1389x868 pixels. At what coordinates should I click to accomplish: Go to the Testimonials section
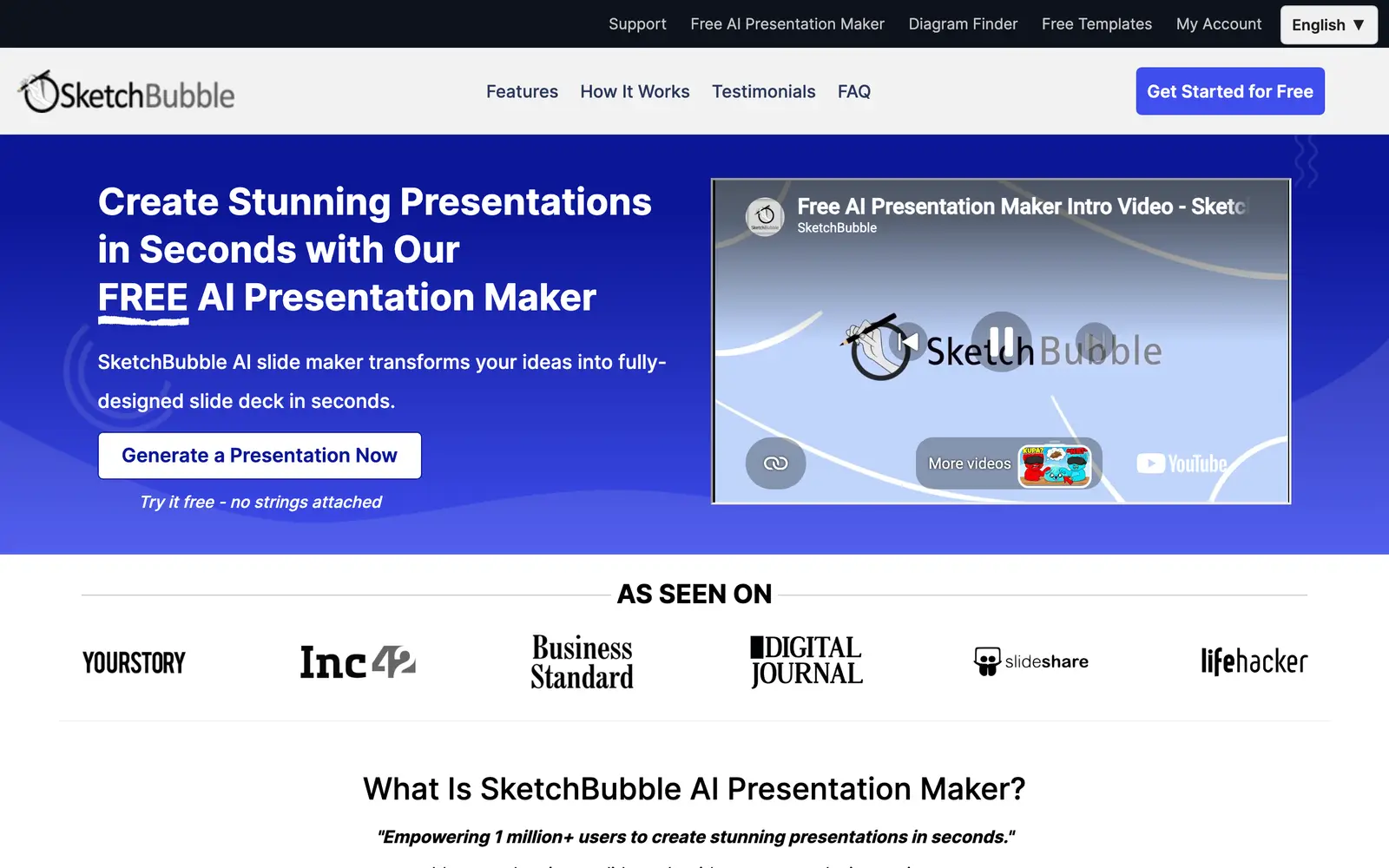(763, 91)
